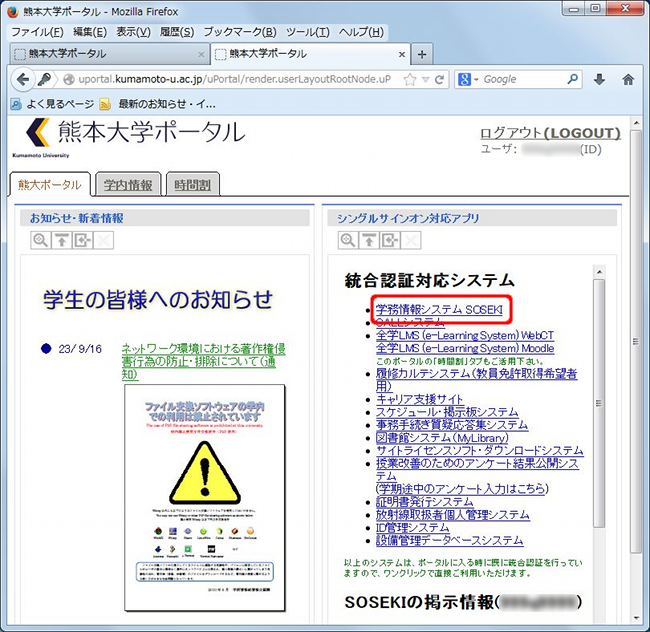Open the よく見るページ bookmark
The width and height of the screenshot is (650, 632).
[52, 104]
